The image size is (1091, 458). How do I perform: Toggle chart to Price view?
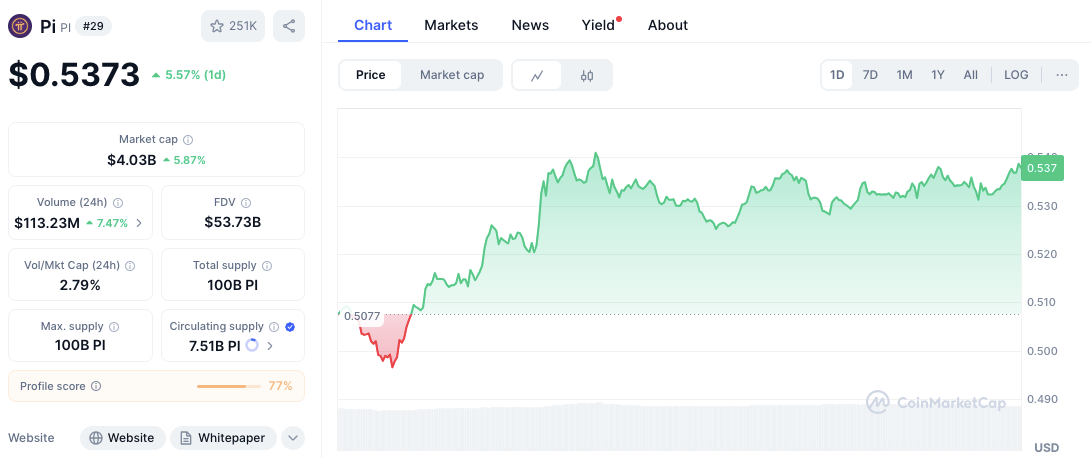[x=370, y=75]
